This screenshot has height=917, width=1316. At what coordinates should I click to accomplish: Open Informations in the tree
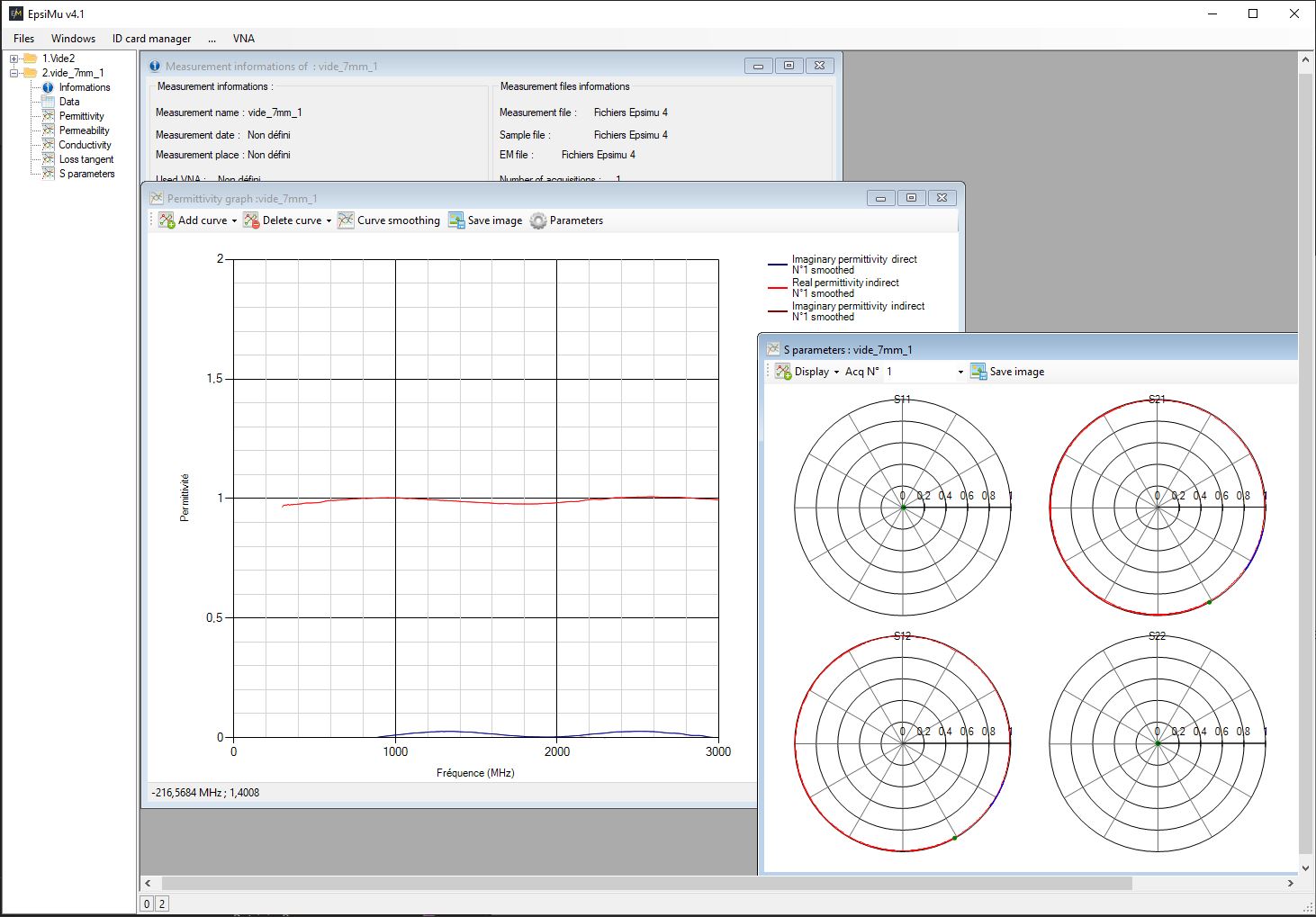[x=85, y=87]
